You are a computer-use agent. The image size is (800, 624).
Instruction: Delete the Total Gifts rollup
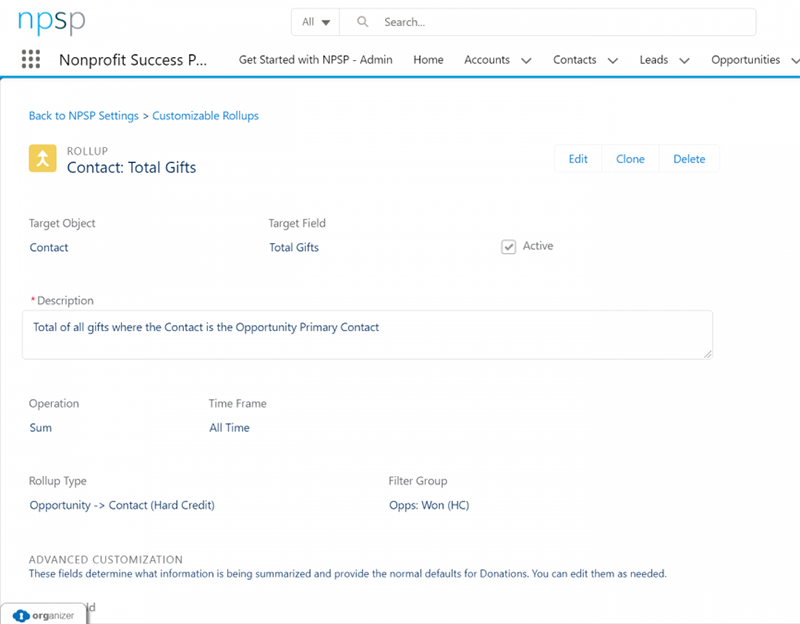point(689,159)
